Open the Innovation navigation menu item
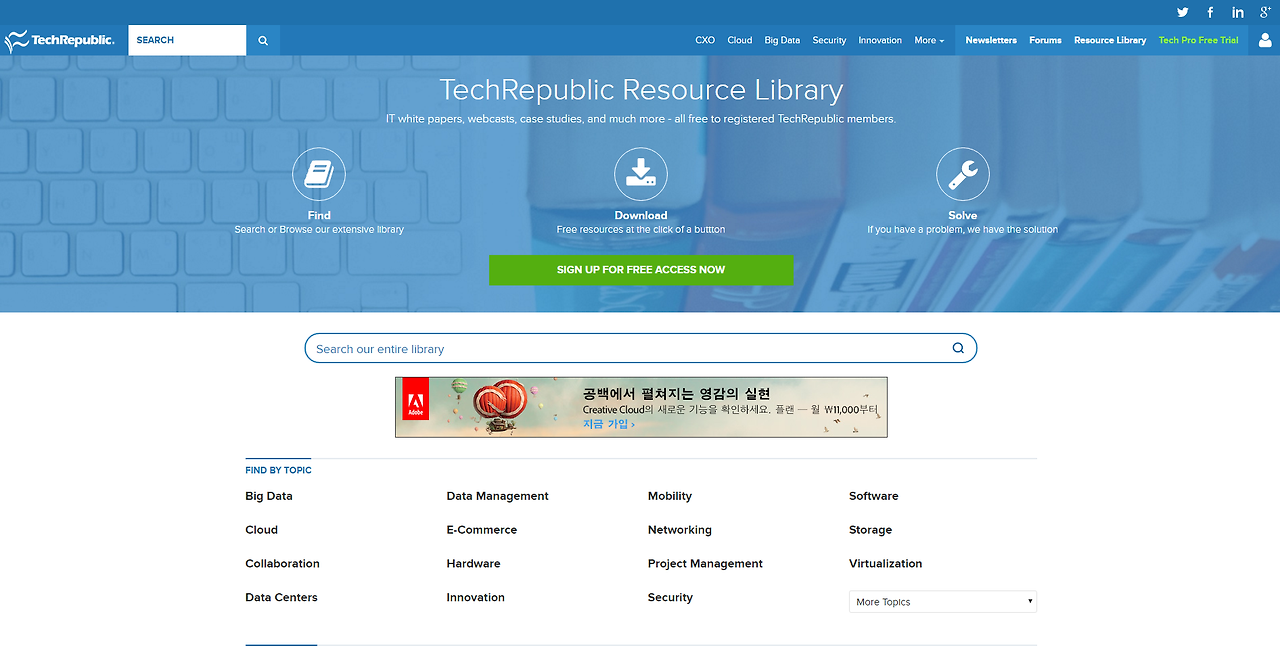 click(880, 40)
